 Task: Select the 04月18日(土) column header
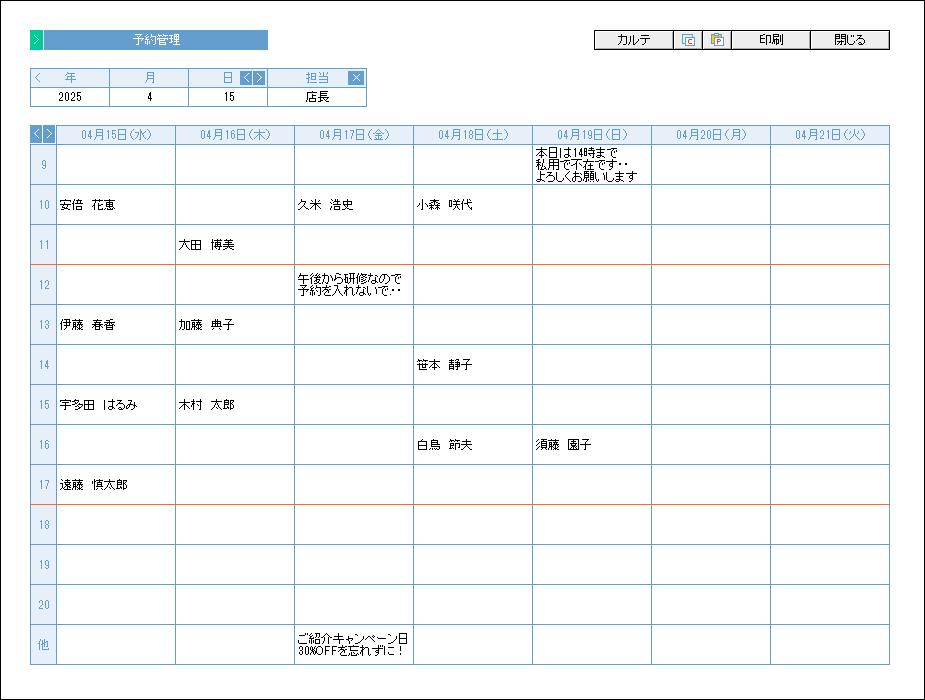pyautogui.click(x=472, y=134)
